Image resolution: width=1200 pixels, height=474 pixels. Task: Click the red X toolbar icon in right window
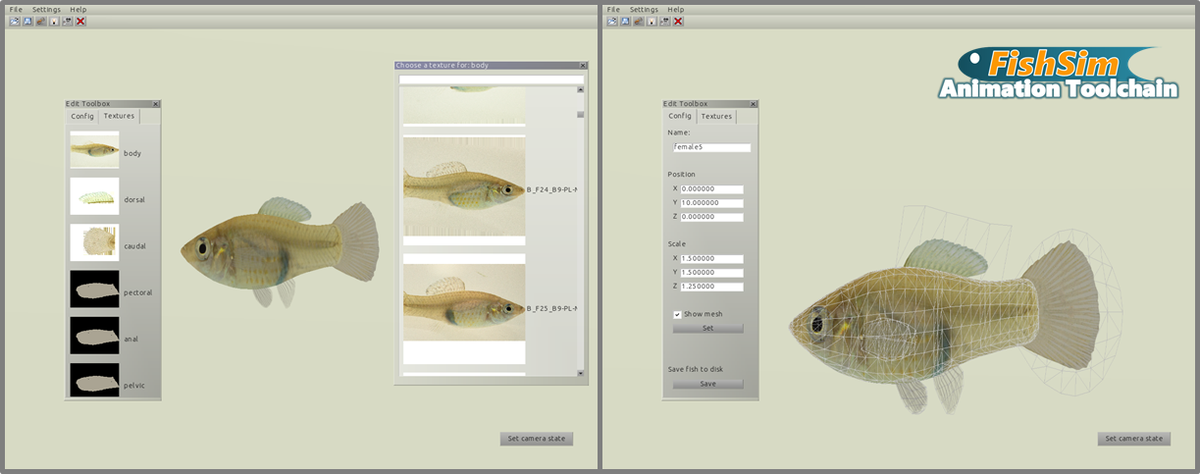coord(678,21)
